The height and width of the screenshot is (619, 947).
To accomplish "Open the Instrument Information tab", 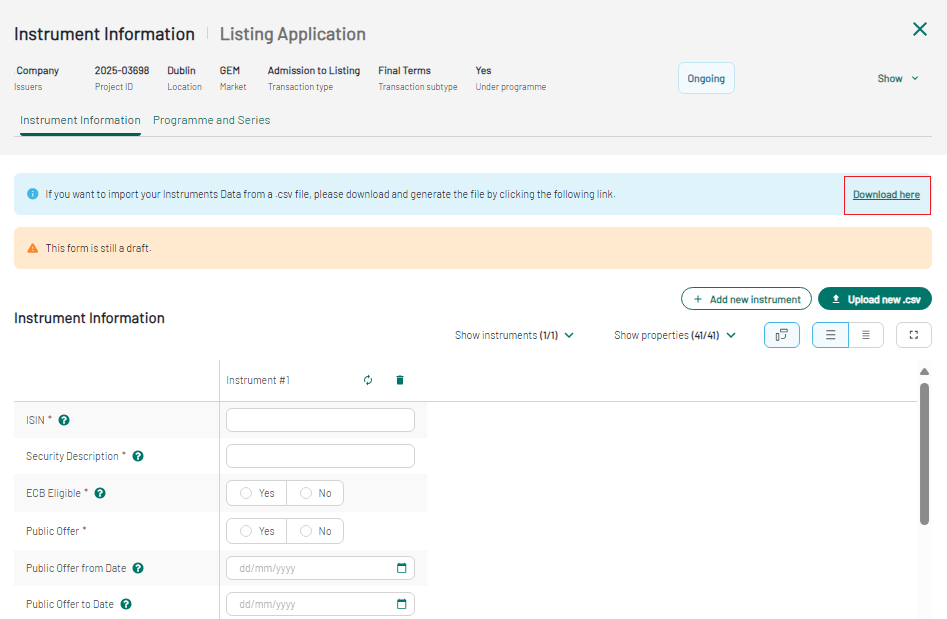I will (80, 120).
